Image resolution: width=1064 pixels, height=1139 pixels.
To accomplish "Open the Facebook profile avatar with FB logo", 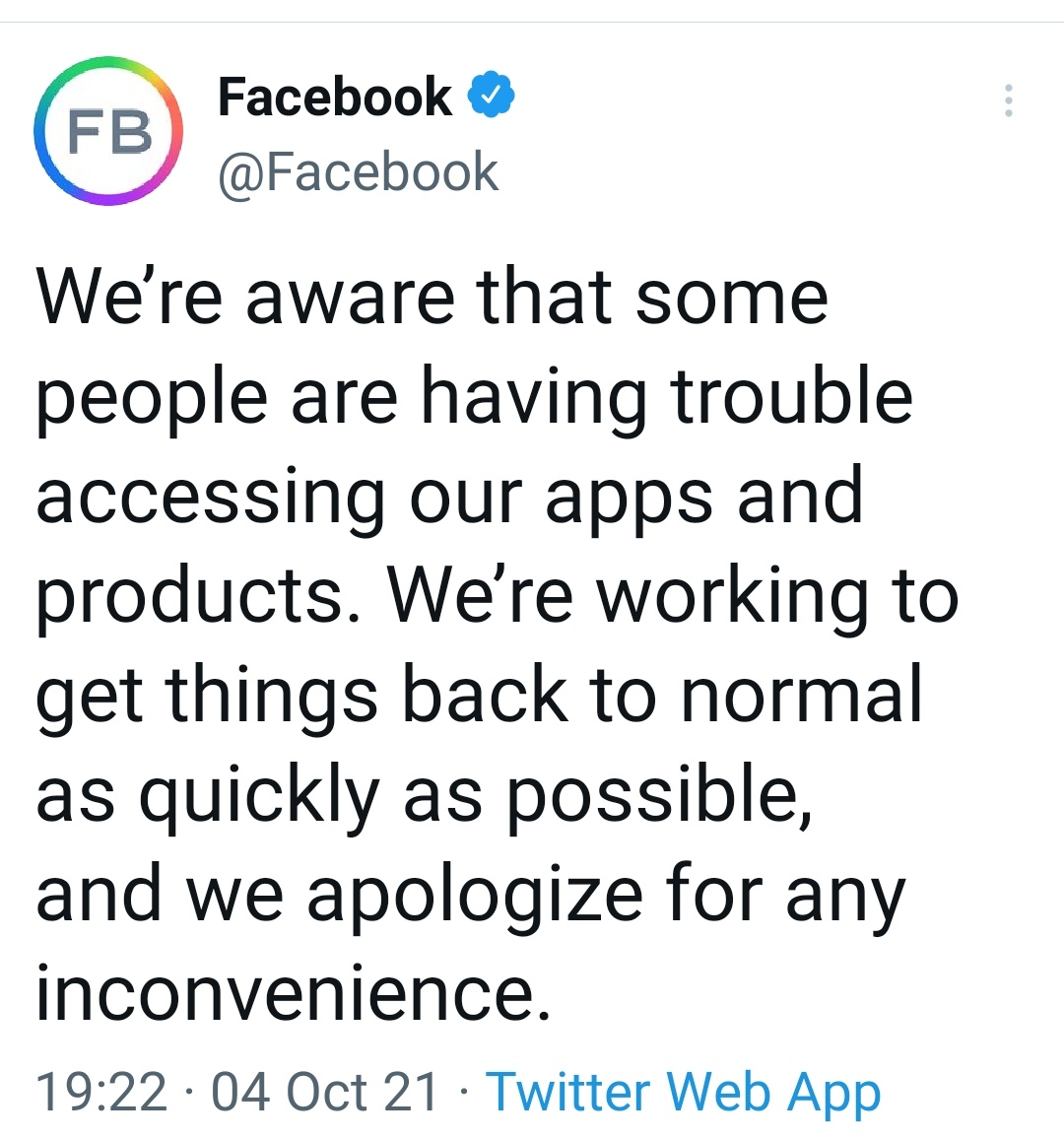I will tap(108, 131).
